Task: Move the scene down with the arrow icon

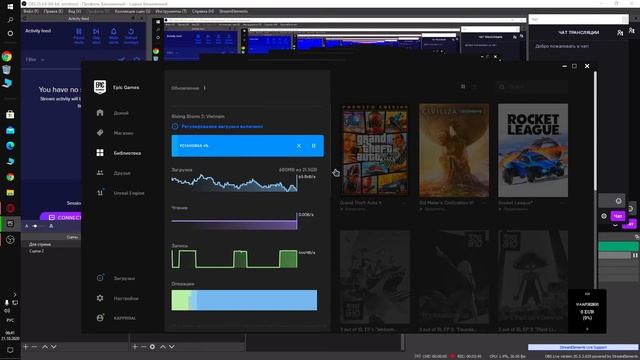Action: point(53,347)
